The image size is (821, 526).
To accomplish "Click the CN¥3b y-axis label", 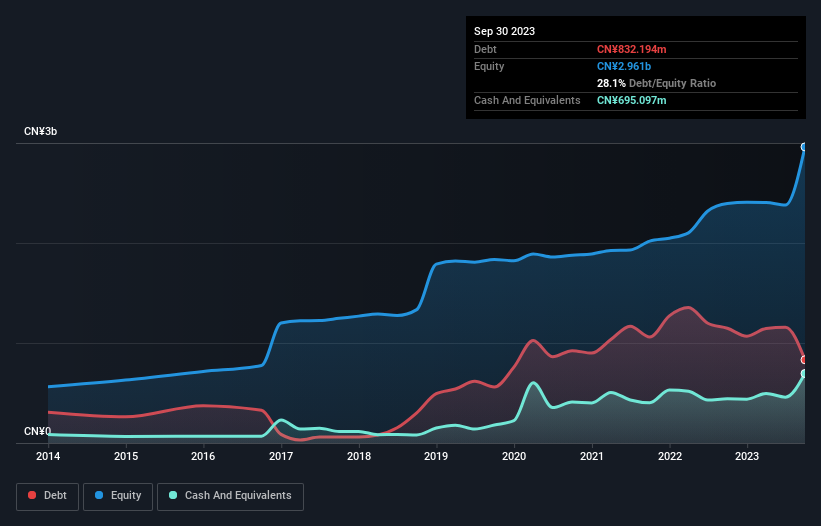I will (40, 131).
